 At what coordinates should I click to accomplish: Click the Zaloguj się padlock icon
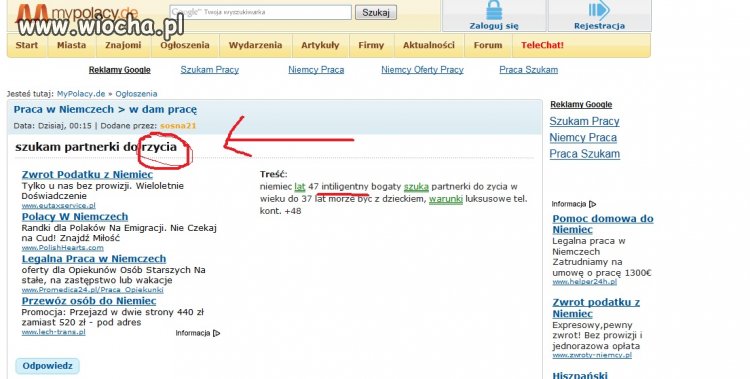click(x=494, y=10)
